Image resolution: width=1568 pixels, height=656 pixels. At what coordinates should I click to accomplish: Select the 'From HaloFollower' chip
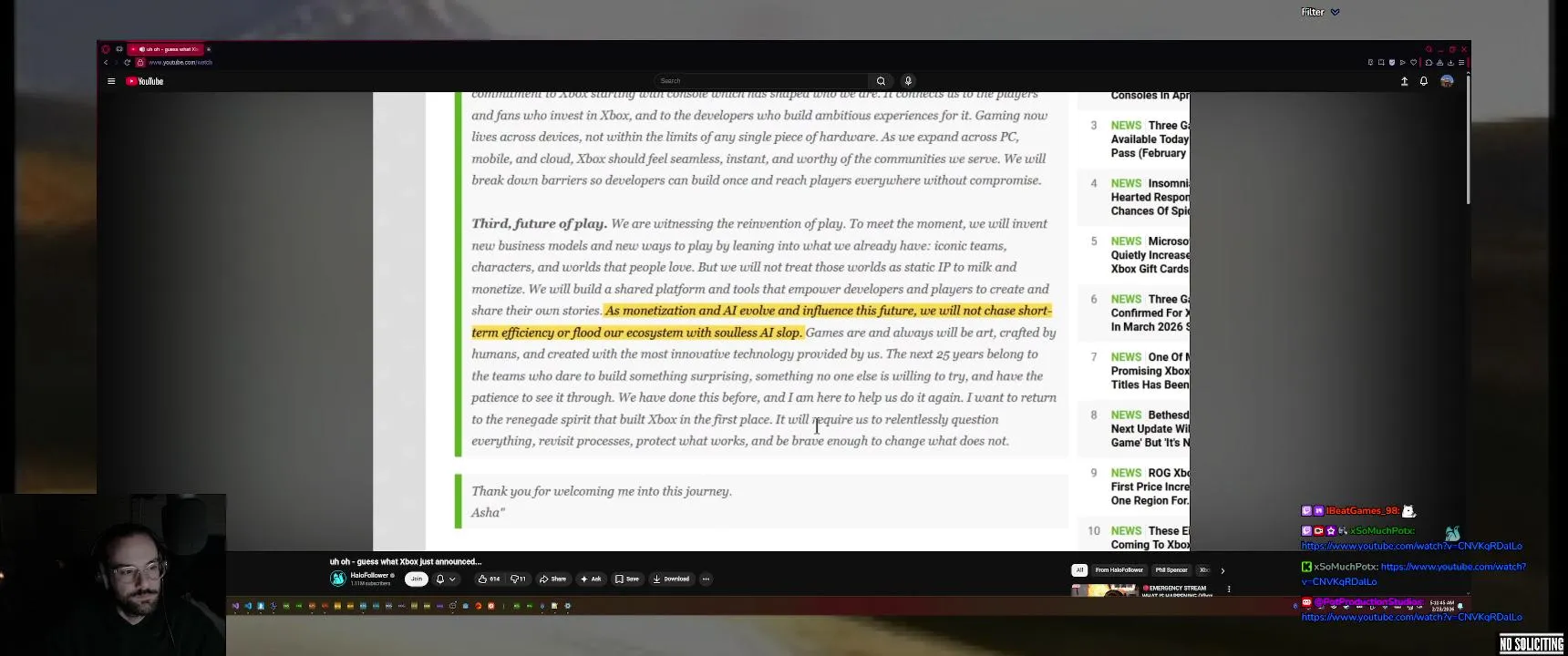[1119, 570]
